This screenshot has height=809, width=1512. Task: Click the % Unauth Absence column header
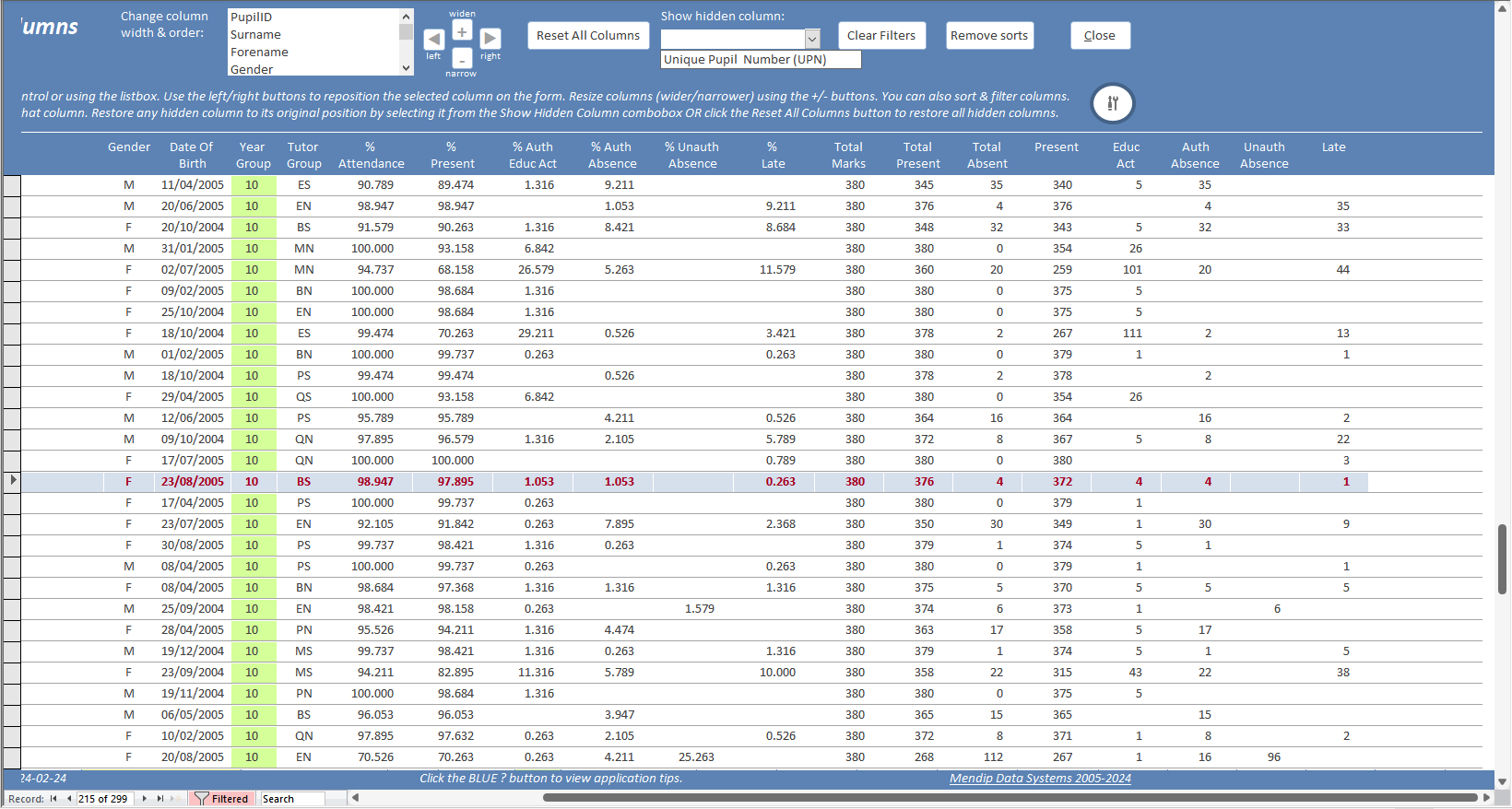pos(692,155)
